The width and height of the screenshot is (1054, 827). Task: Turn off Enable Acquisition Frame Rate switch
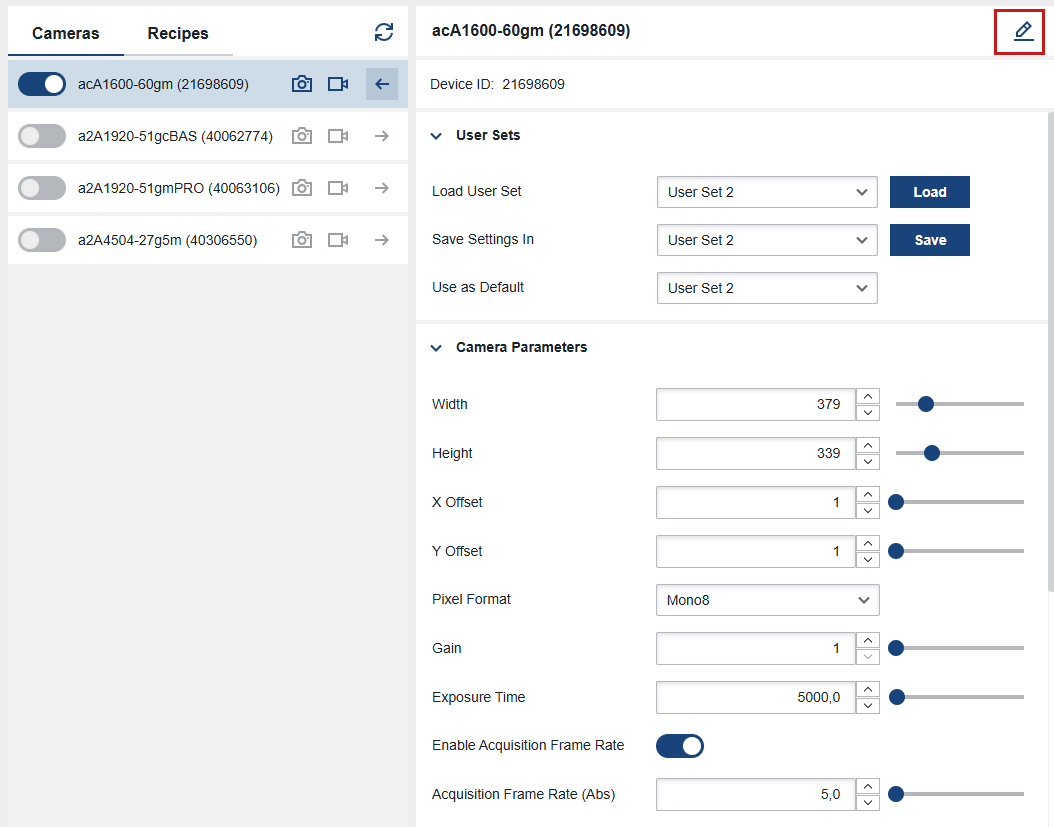point(680,746)
